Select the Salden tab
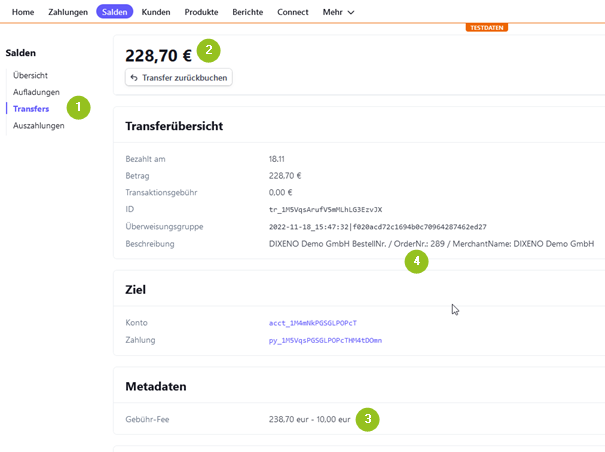Screen dimensions: 605x452 [115, 12]
